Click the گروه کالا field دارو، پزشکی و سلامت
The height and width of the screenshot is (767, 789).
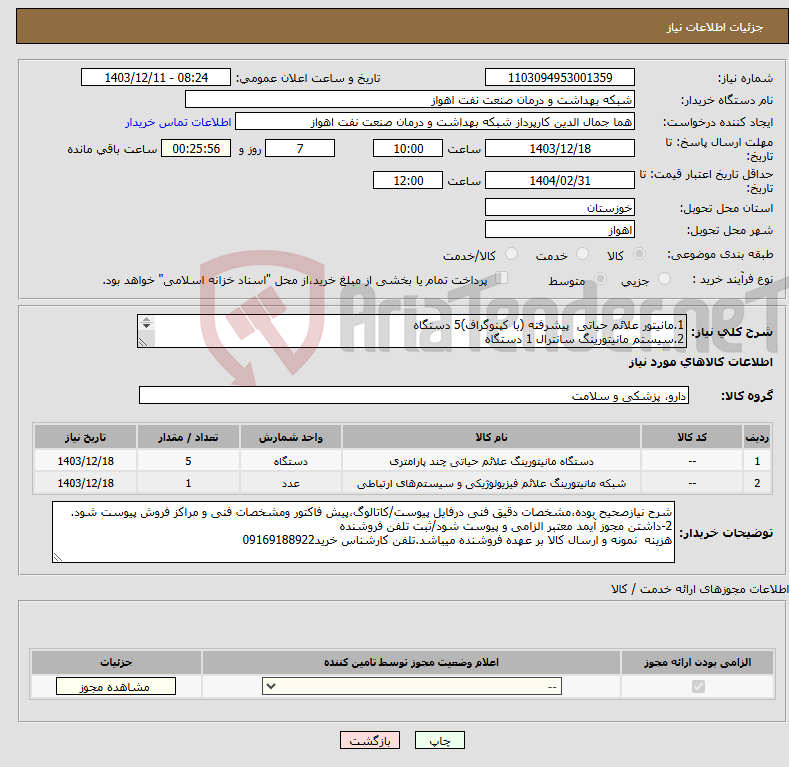(414, 396)
